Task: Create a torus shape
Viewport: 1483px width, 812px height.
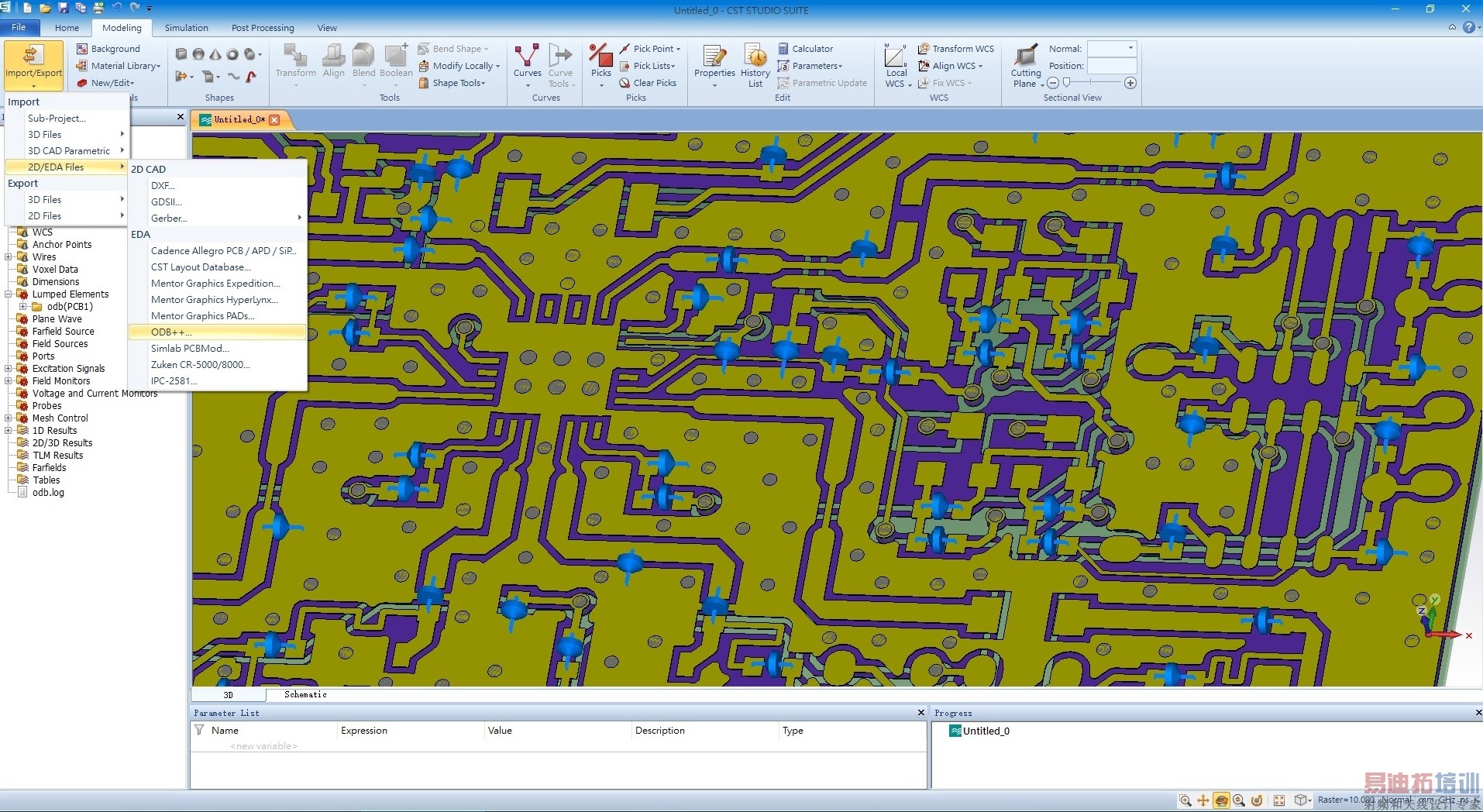Action: tap(232, 54)
